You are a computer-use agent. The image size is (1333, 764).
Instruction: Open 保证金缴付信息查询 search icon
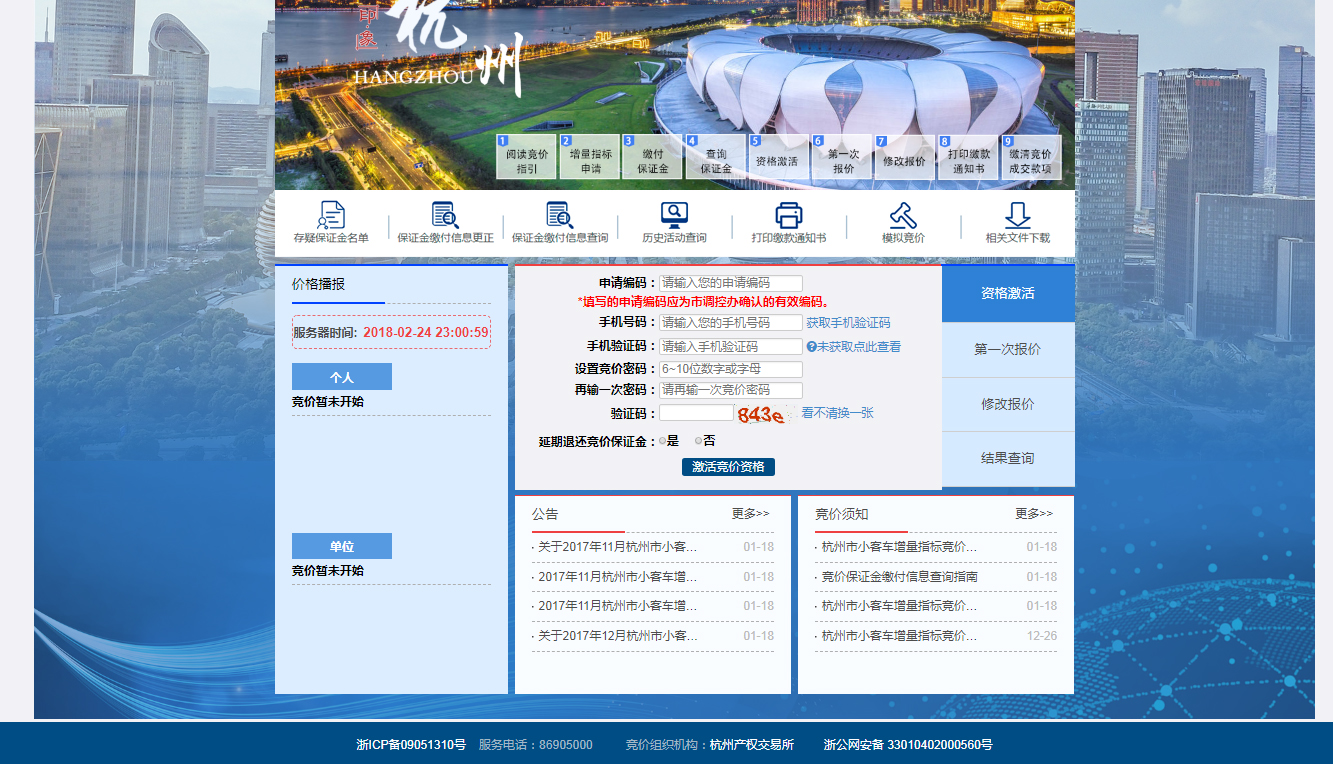[559, 215]
